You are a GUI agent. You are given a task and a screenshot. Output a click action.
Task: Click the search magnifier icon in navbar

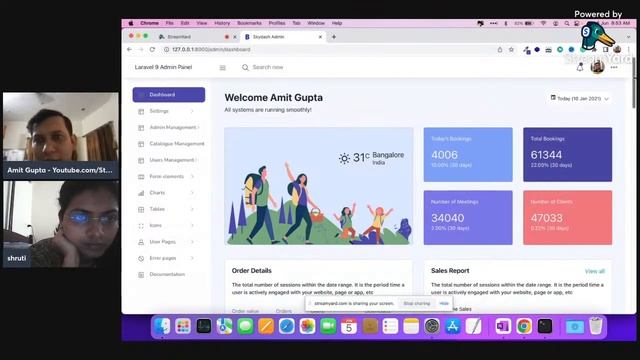click(x=245, y=67)
